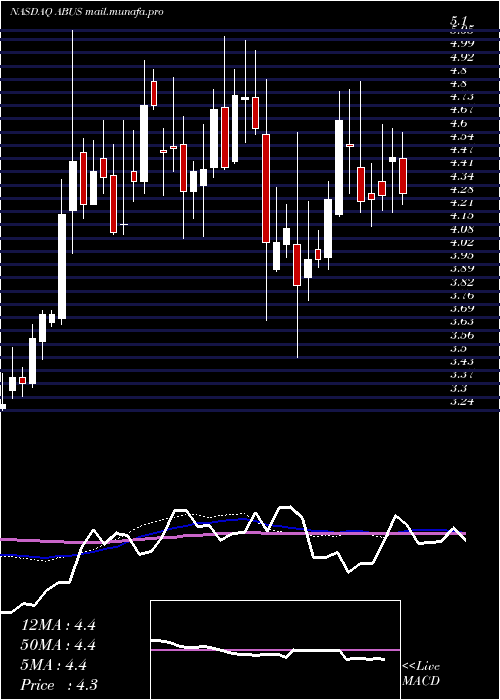This screenshot has width=500, height=700.
Task: Click the 3.69 price axis label
Action: [x=462, y=308]
